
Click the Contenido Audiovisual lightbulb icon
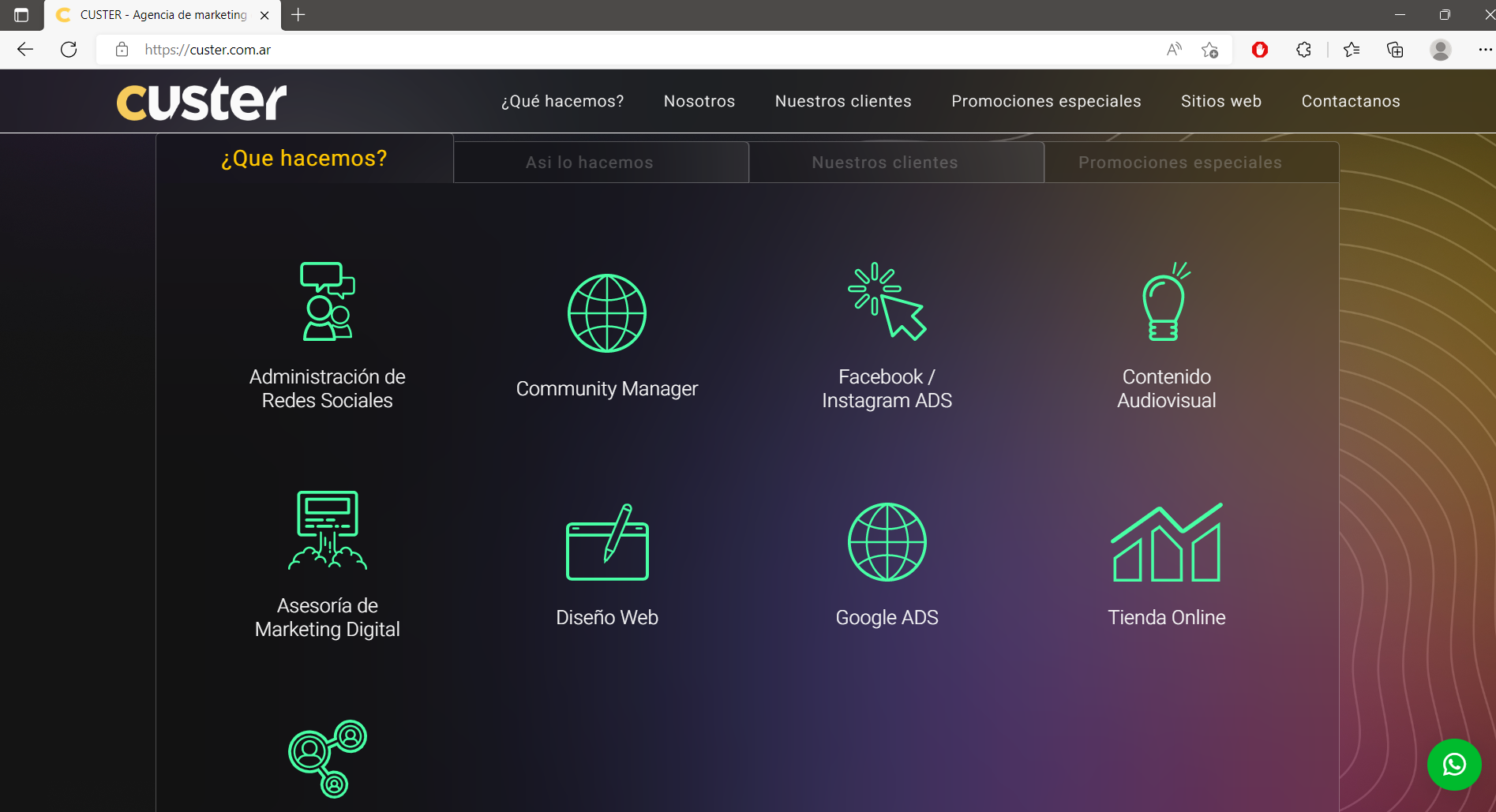click(x=1166, y=301)
